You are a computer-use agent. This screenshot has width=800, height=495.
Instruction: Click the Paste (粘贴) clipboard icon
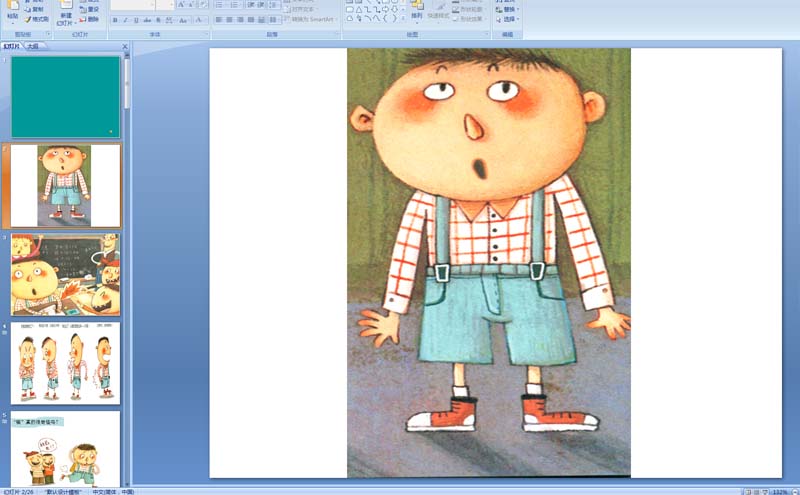13,5
